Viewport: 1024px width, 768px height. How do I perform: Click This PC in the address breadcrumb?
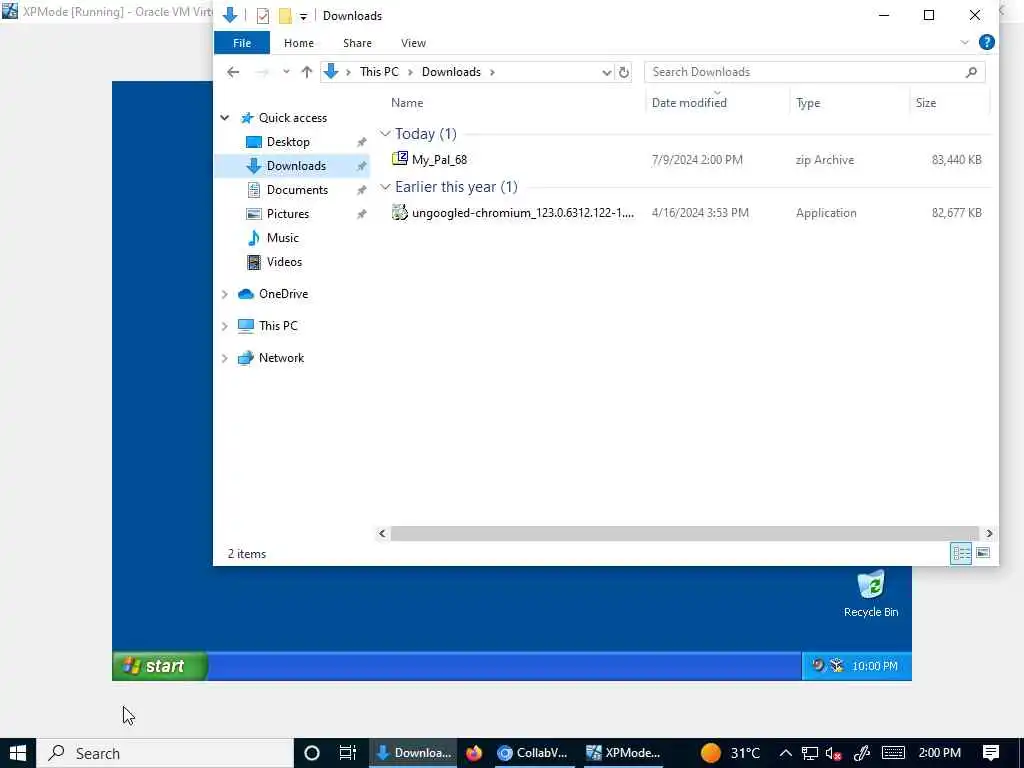379,72
